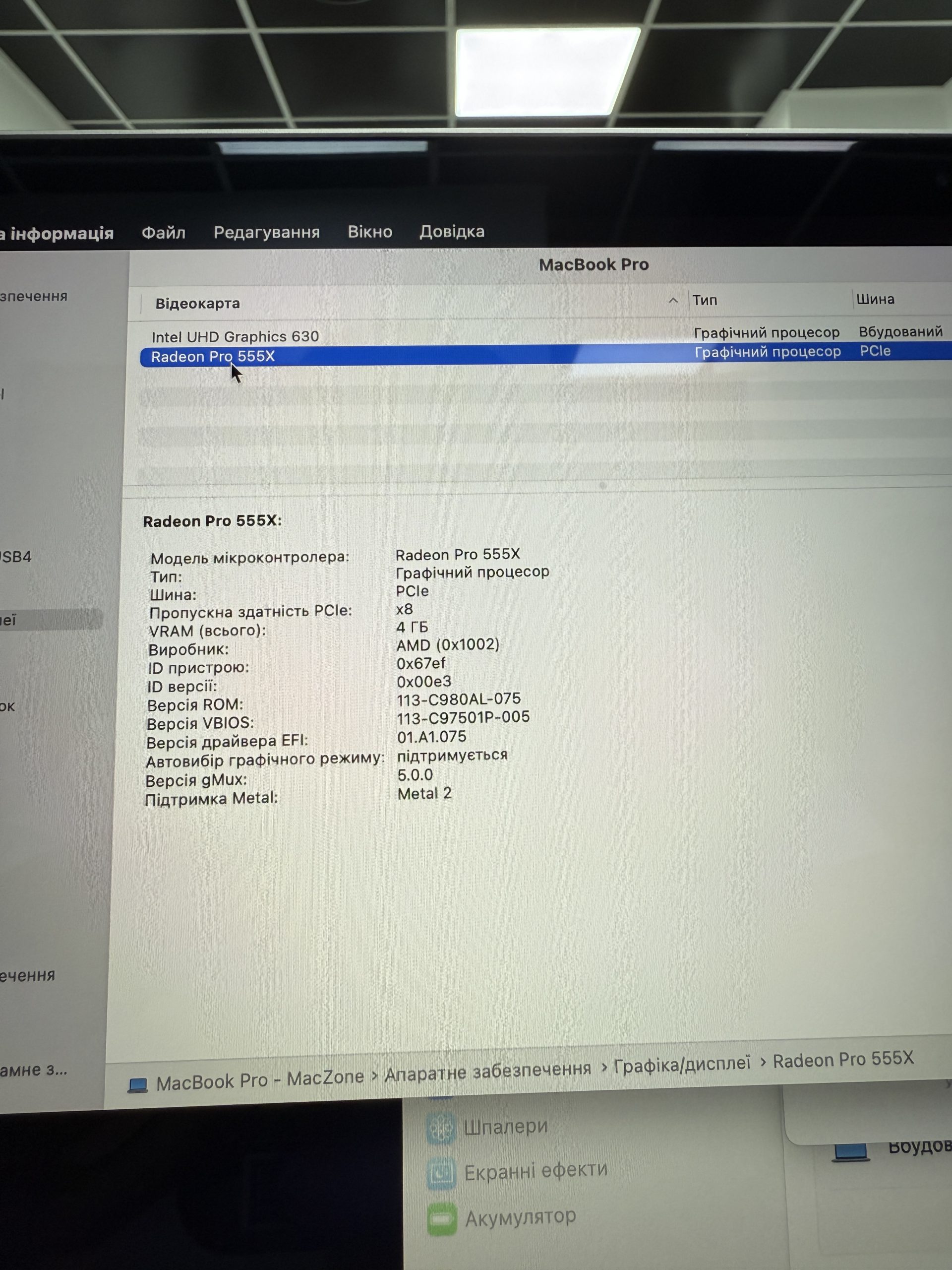Open Екранні ефекти in background Settings window
Viewport: 952px width, 1270px height.
(x=535, y=1171)
